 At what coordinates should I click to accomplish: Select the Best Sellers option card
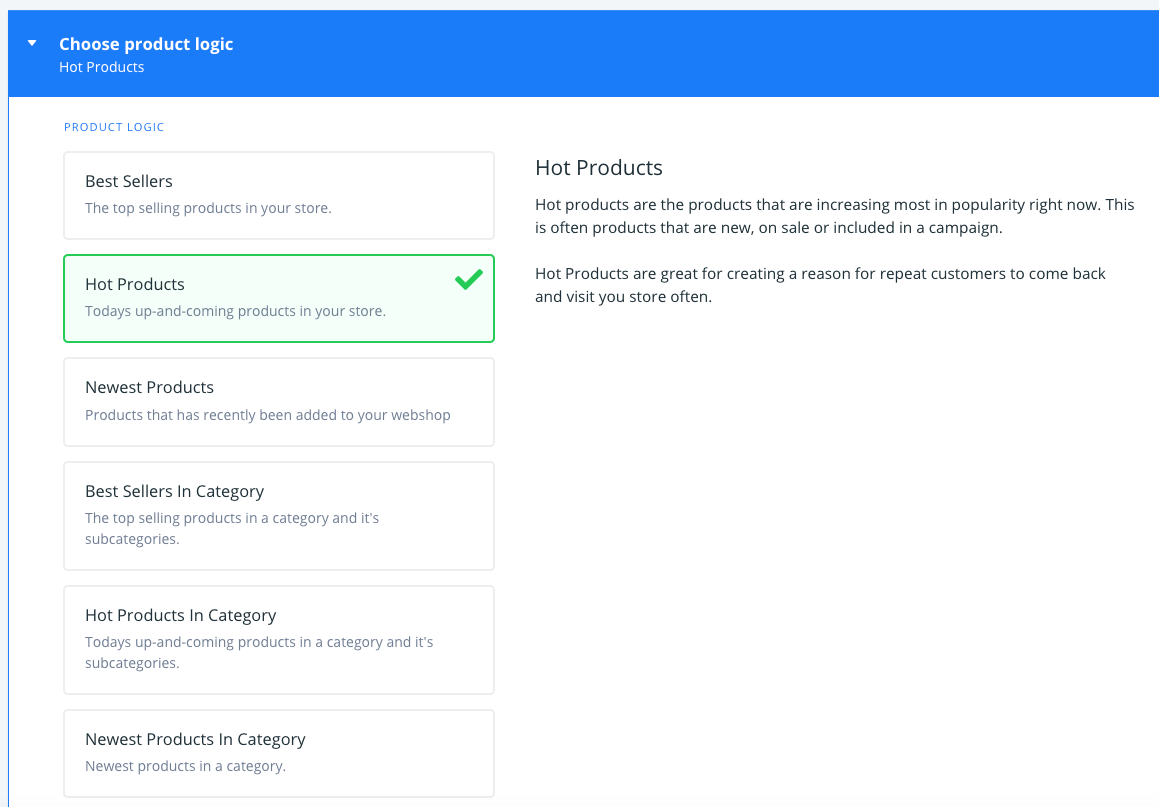(x=278, y=195)
